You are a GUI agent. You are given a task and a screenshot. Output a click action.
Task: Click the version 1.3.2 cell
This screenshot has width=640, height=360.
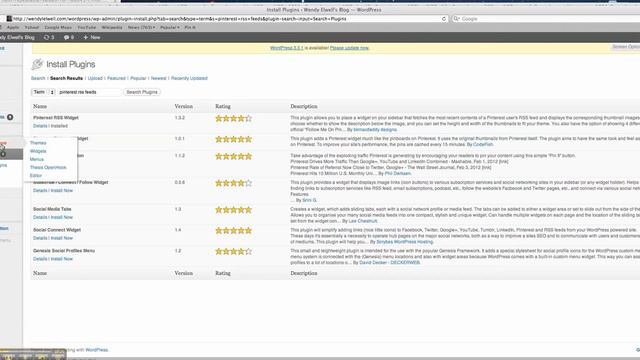pyautogui.click(x=180, y=118)
